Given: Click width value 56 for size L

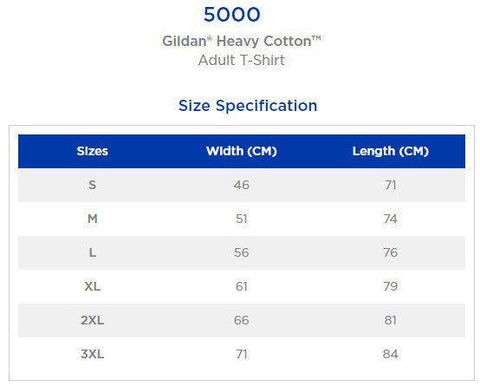Looking at the screenshot, I should pos(241,252).
